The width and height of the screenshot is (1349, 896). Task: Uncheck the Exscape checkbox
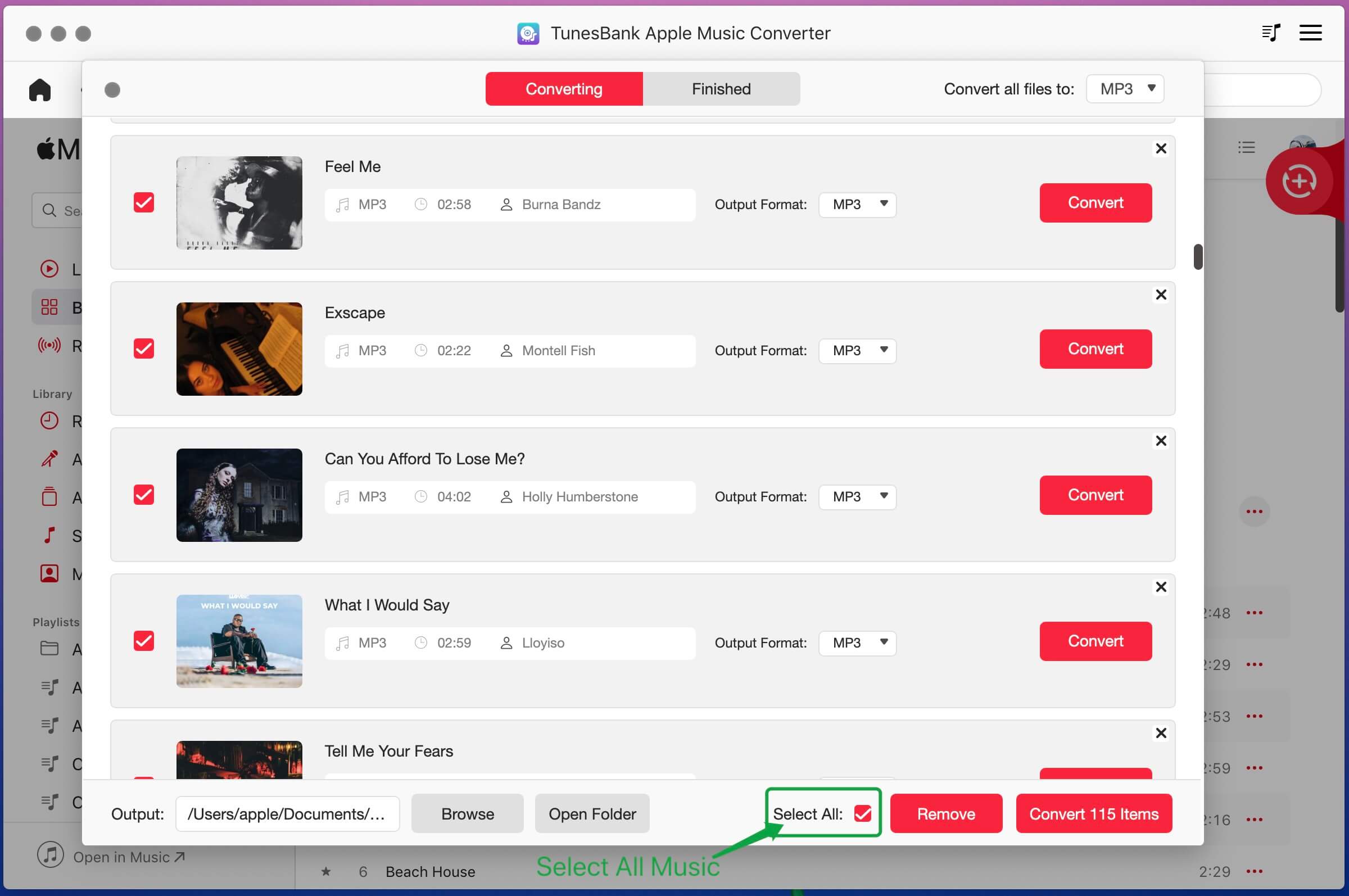coord(144,349)
